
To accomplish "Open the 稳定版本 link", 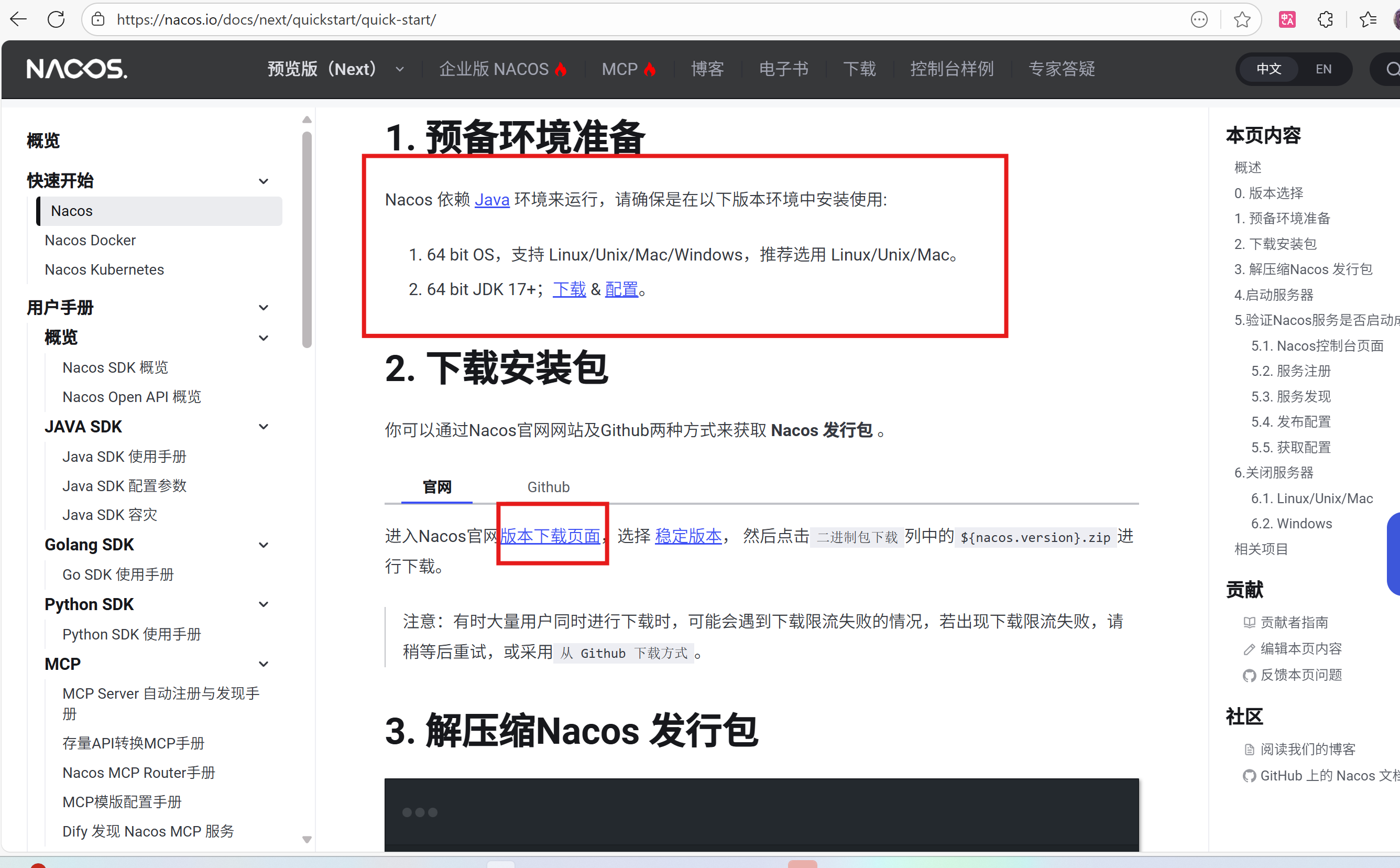I will (688, 536).
